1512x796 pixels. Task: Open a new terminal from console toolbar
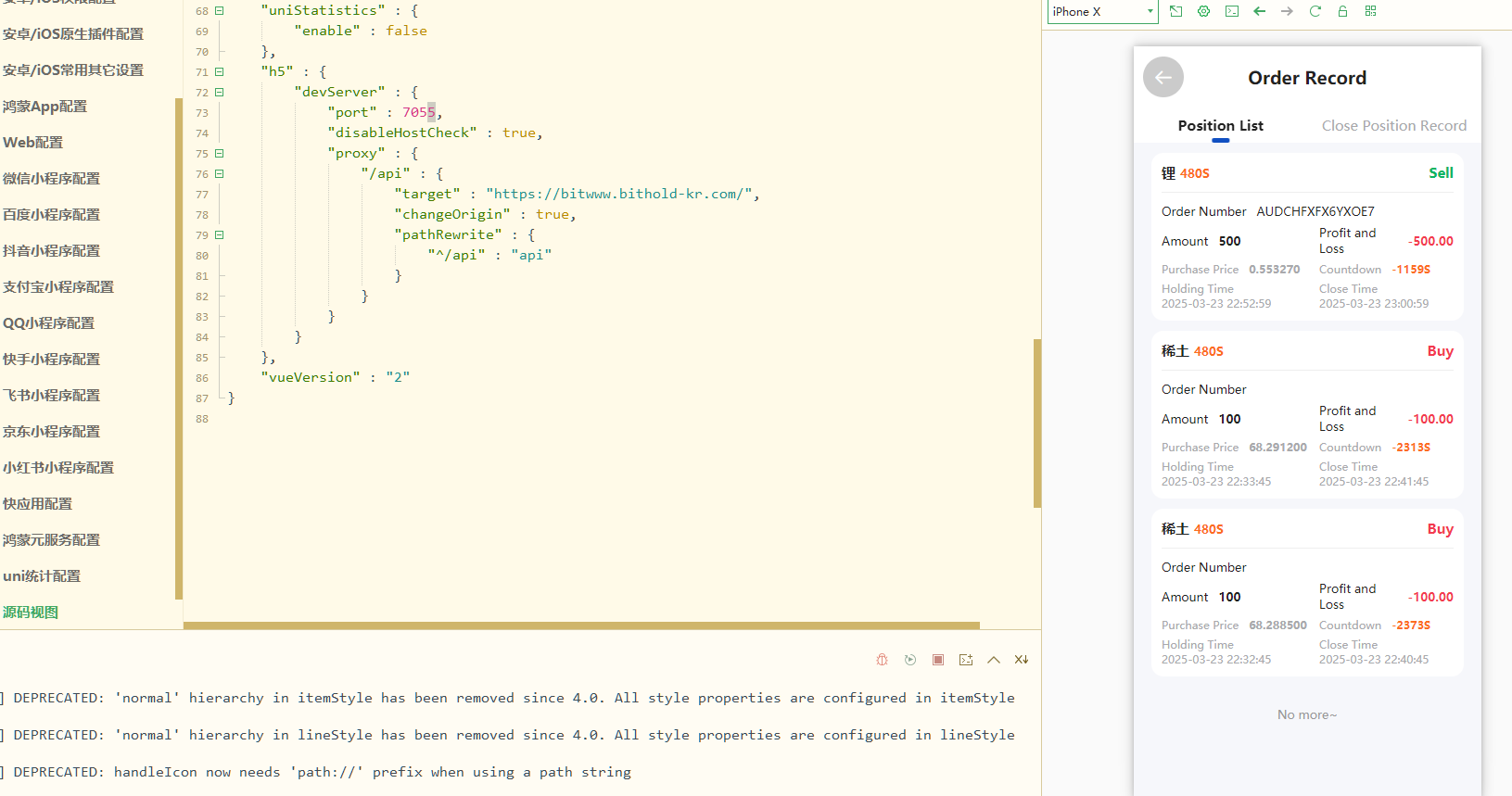tap(966, 660)
